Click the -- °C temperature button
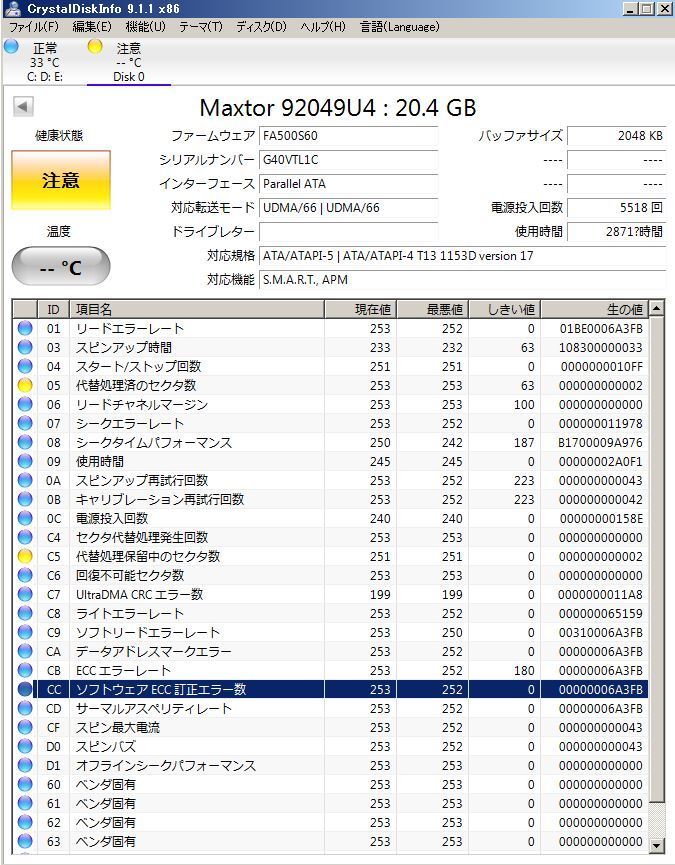 click(61, 267)
